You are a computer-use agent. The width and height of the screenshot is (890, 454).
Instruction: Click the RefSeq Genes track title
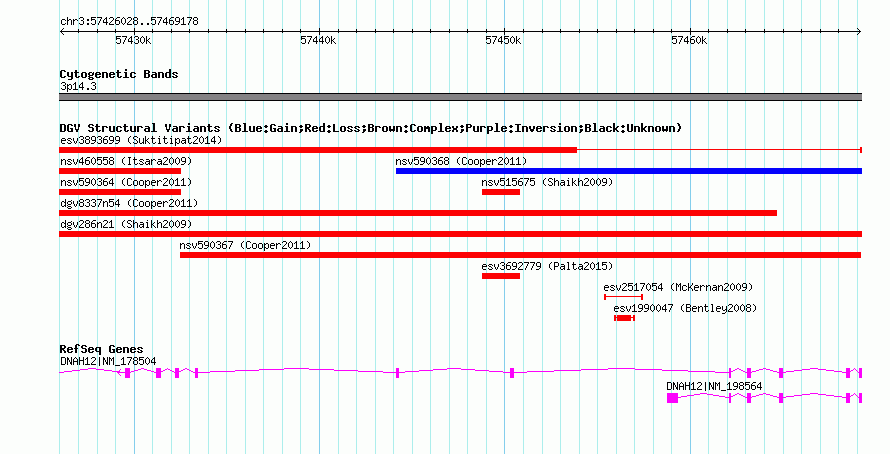(x=102, y=350)
